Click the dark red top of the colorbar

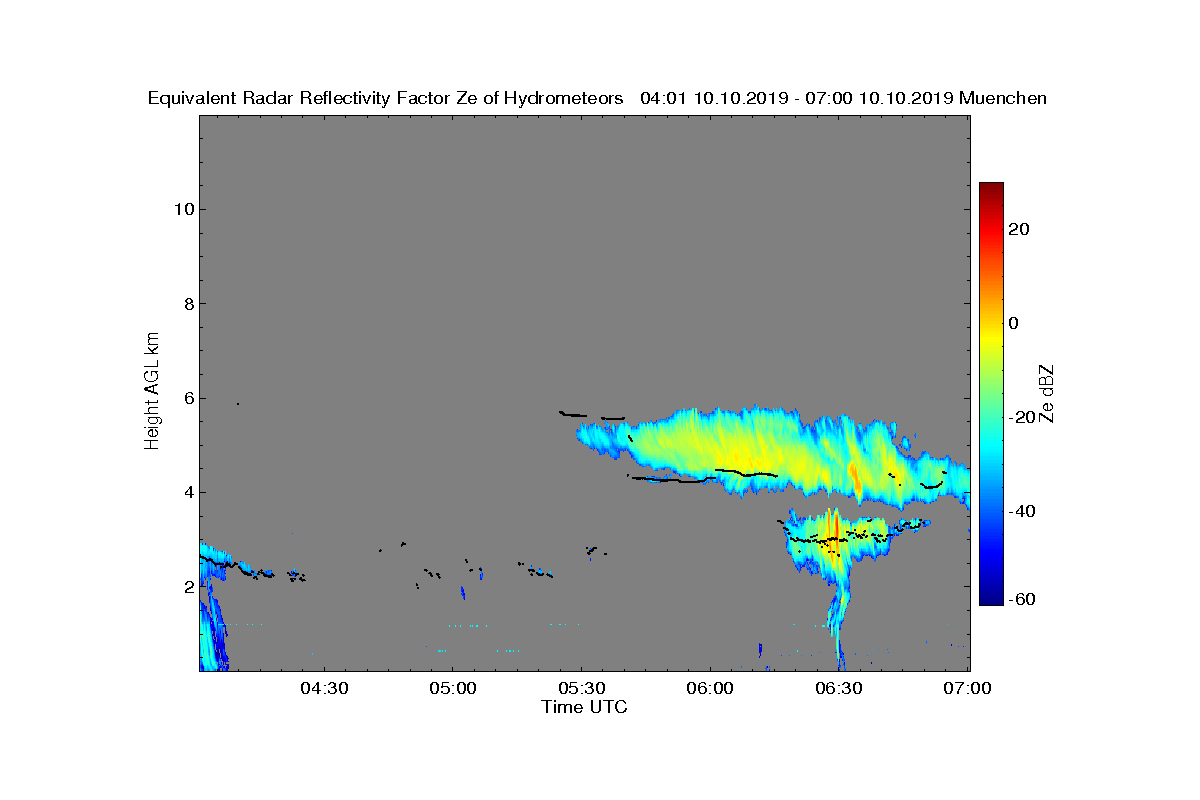[x=991, y=188]
